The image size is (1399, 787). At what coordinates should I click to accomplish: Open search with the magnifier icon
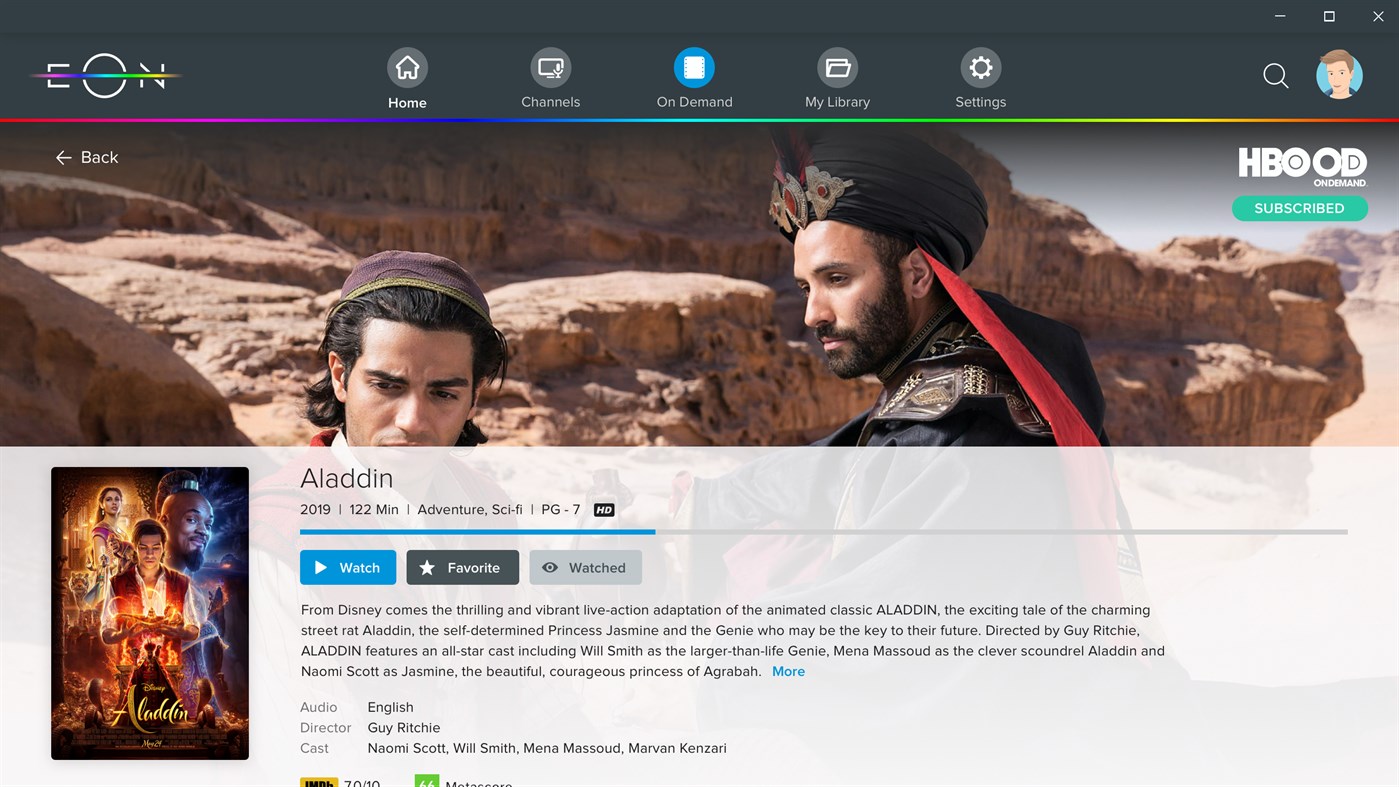point(1276,75)
